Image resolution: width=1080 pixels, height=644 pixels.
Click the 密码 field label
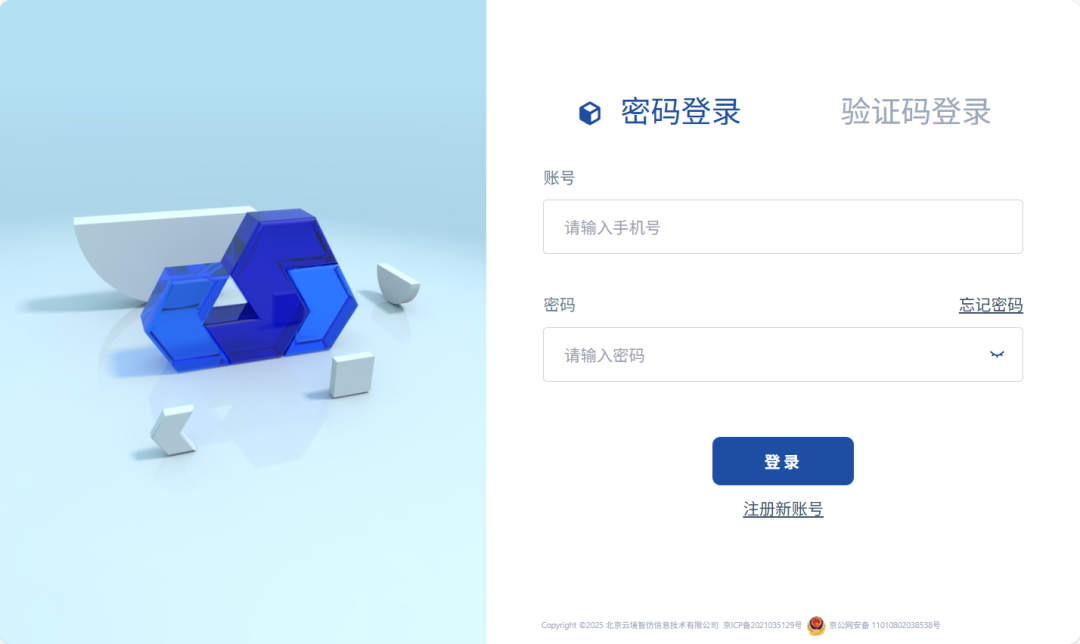[559, 305]
